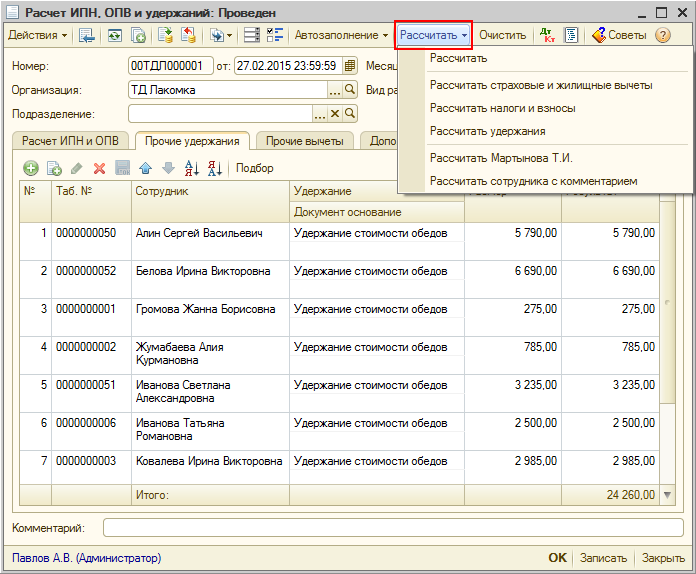Sort table ascending with А-Я icon

coord(192,168)
